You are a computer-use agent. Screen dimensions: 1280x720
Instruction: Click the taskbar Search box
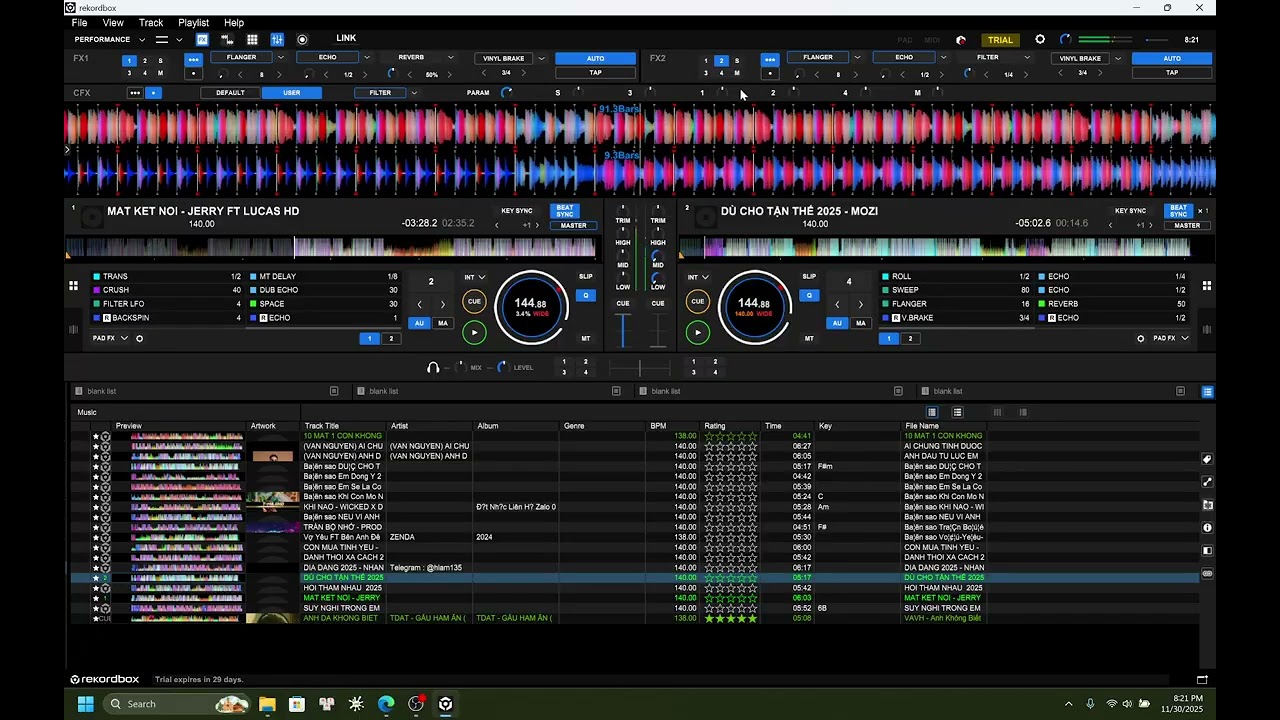[x=175, y=704]
